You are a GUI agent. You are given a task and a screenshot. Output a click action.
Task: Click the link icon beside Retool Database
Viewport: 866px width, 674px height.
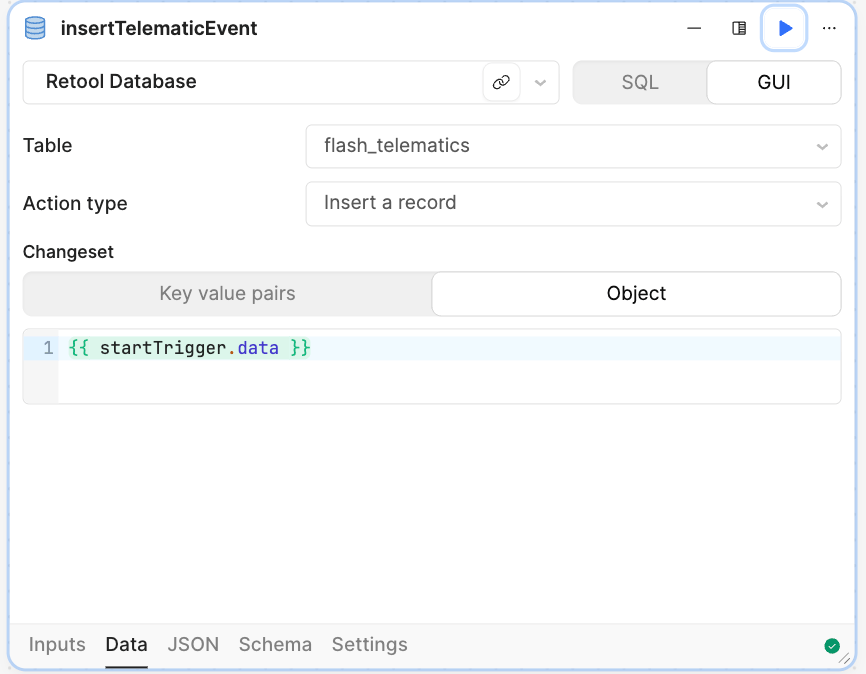point(502,82)
